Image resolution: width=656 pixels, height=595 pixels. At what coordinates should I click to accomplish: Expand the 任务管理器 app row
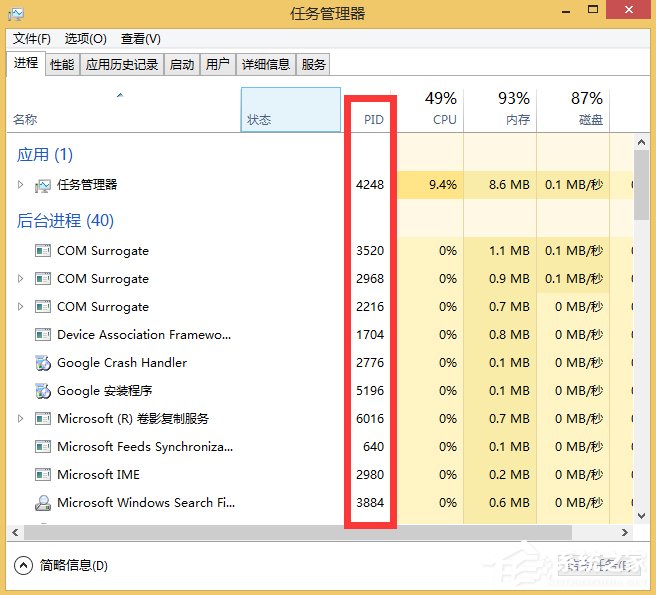pos(20,185)
